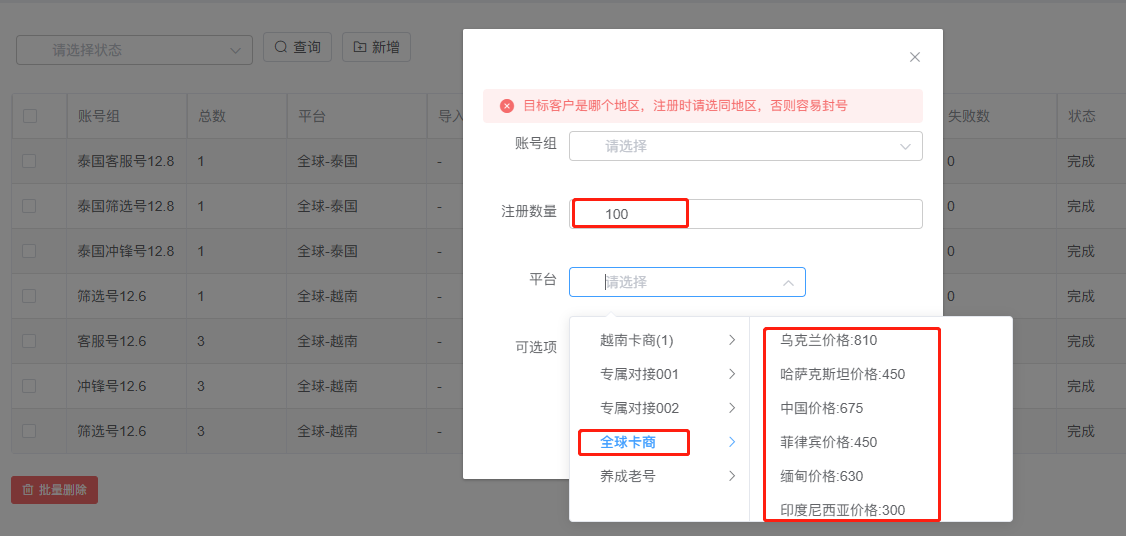This screenshot has width=1126, height=536.
Task: Check the 泰国筛选号12.8 row checkbox
Action: coord(29,206)
